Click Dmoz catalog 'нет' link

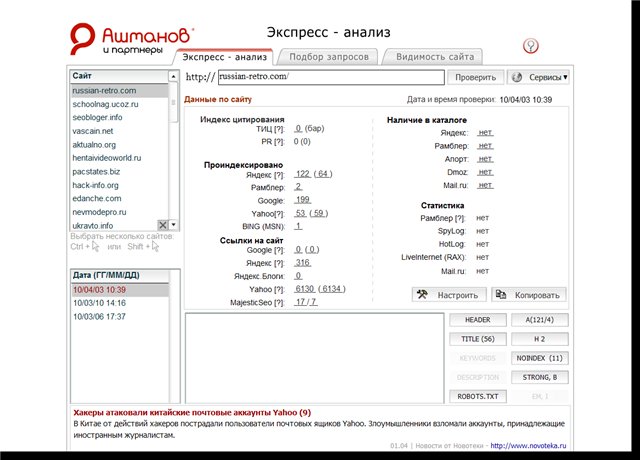pos(485,172)
